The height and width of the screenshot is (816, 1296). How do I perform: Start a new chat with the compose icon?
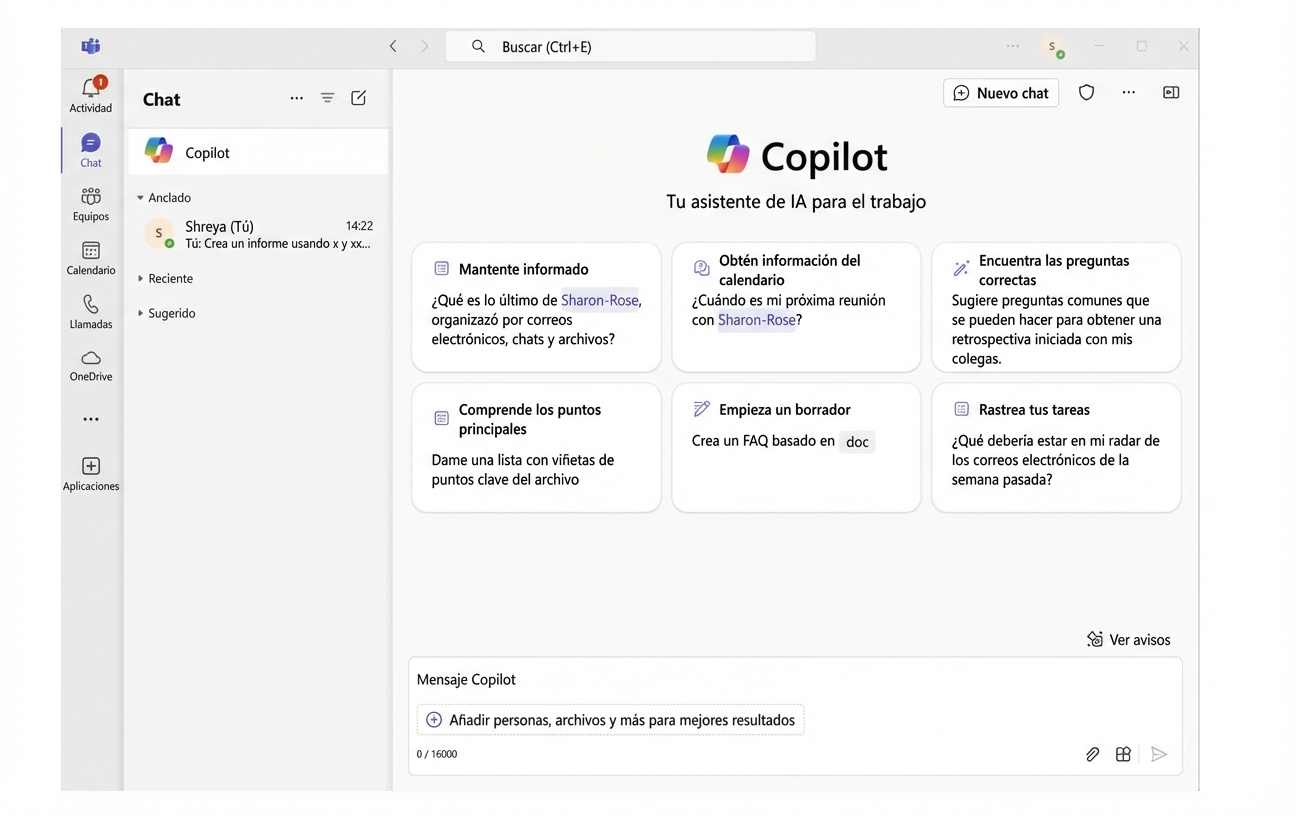click(x=358, y=97)
